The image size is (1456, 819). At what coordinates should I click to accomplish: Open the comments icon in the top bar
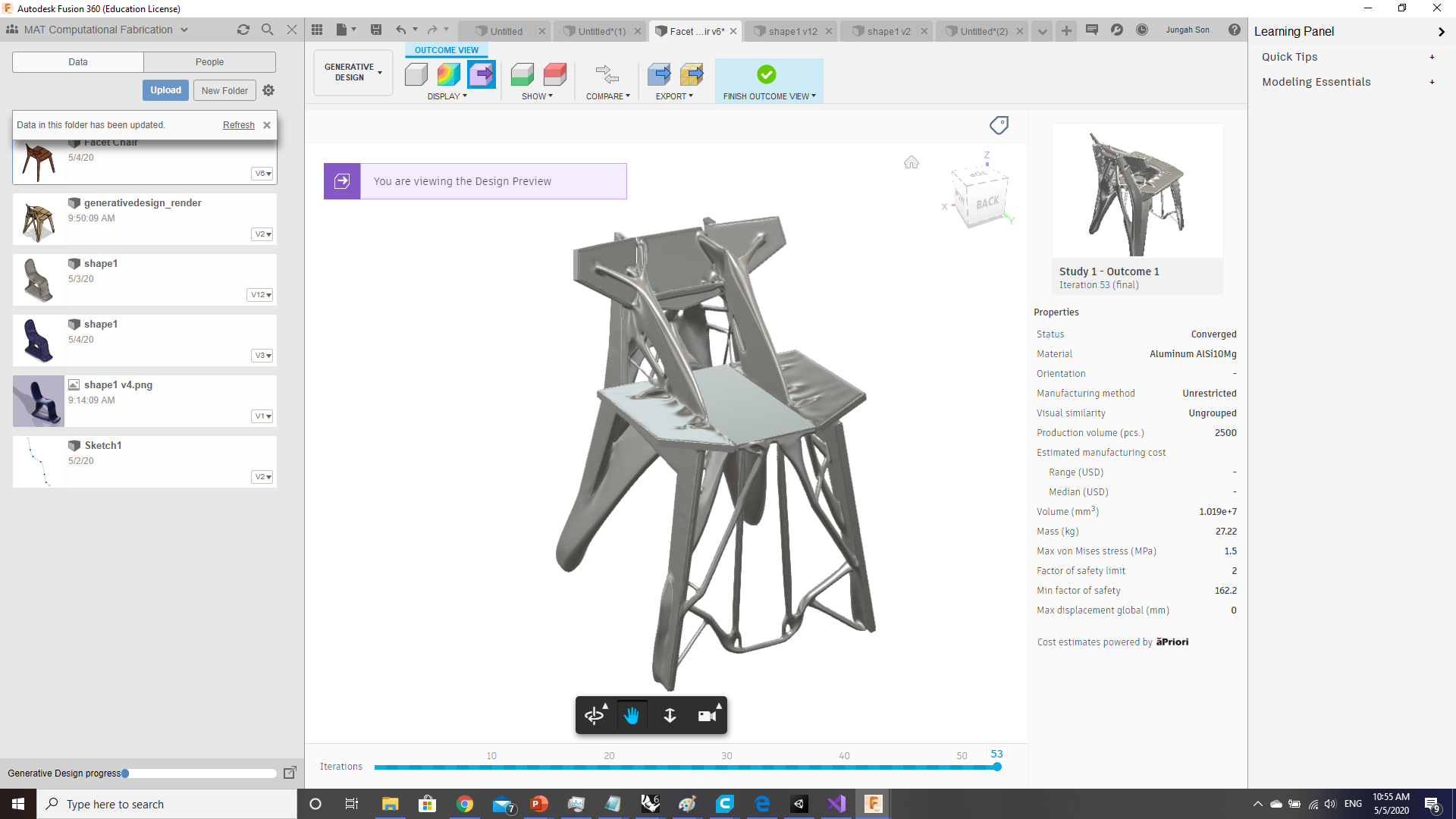click(x=1092, y=30)
